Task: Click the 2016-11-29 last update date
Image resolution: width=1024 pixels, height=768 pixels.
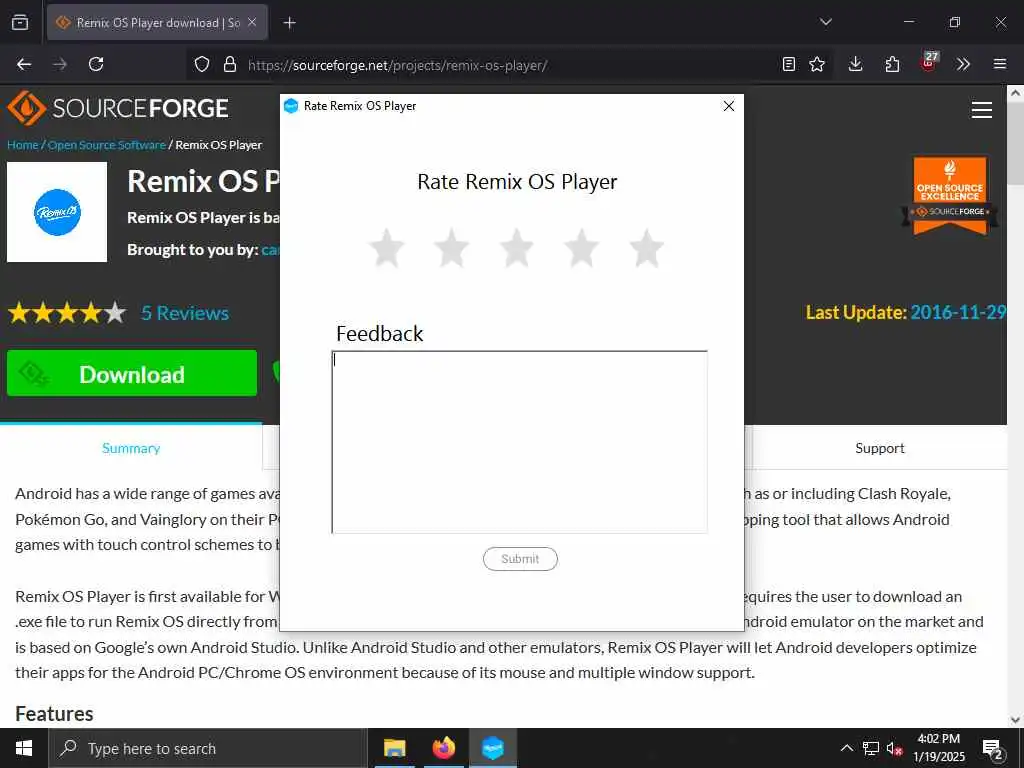Action: coord(958,312)
